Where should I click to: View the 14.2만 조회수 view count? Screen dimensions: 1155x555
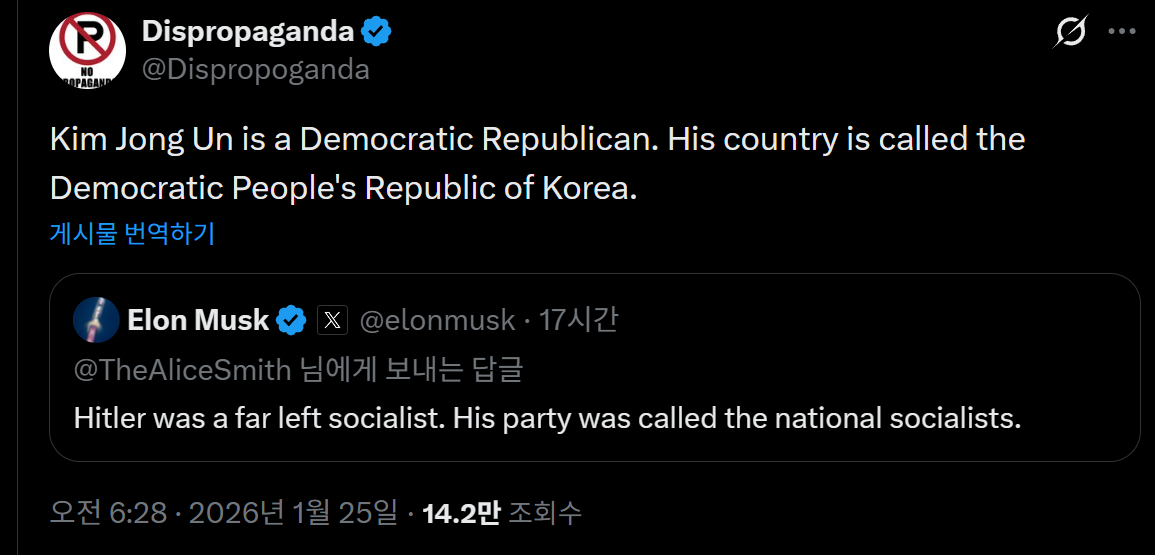coord(501,514)
